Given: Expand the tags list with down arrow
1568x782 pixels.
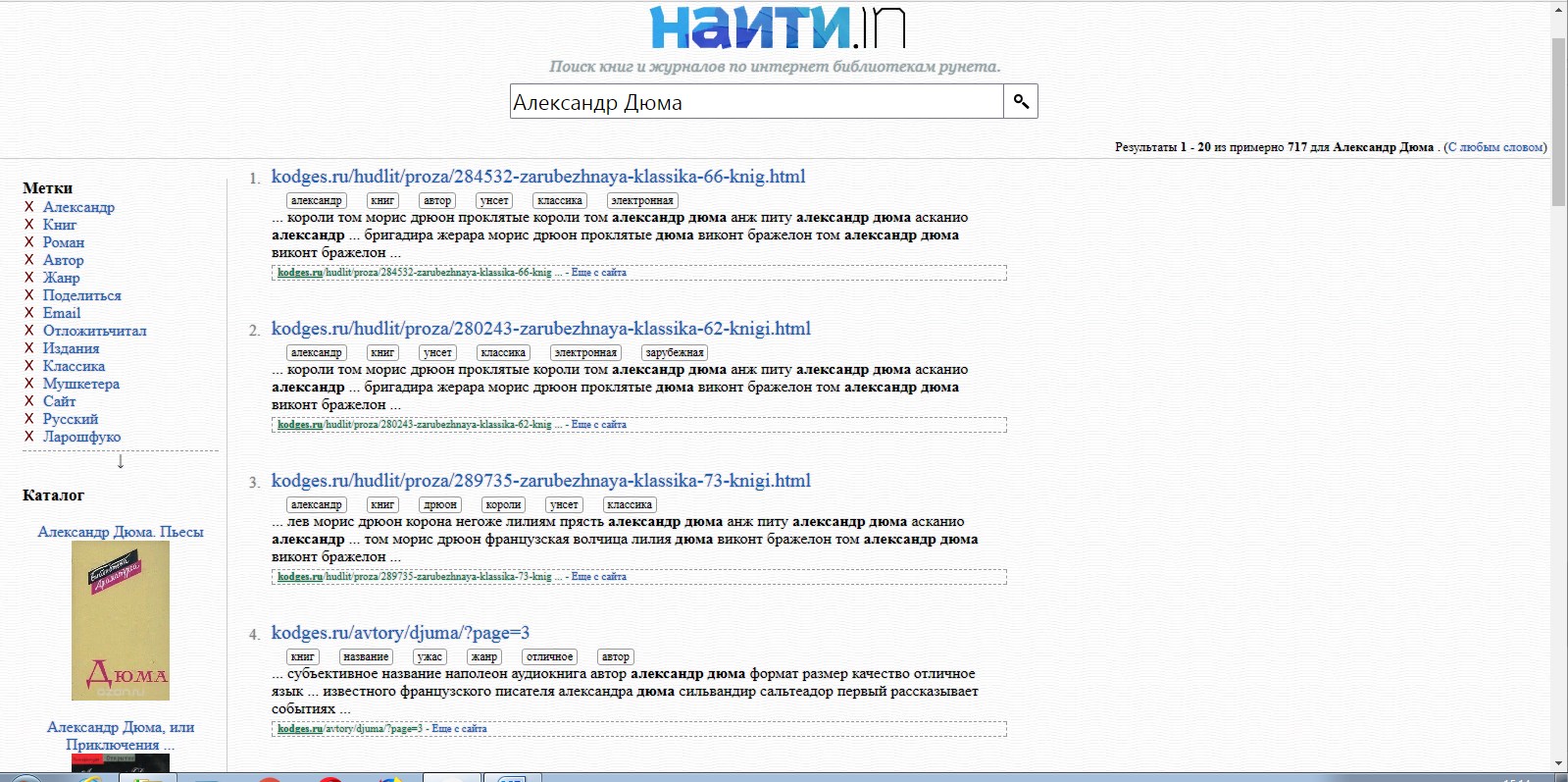Looking at the screenshot, I should [121, 461].
